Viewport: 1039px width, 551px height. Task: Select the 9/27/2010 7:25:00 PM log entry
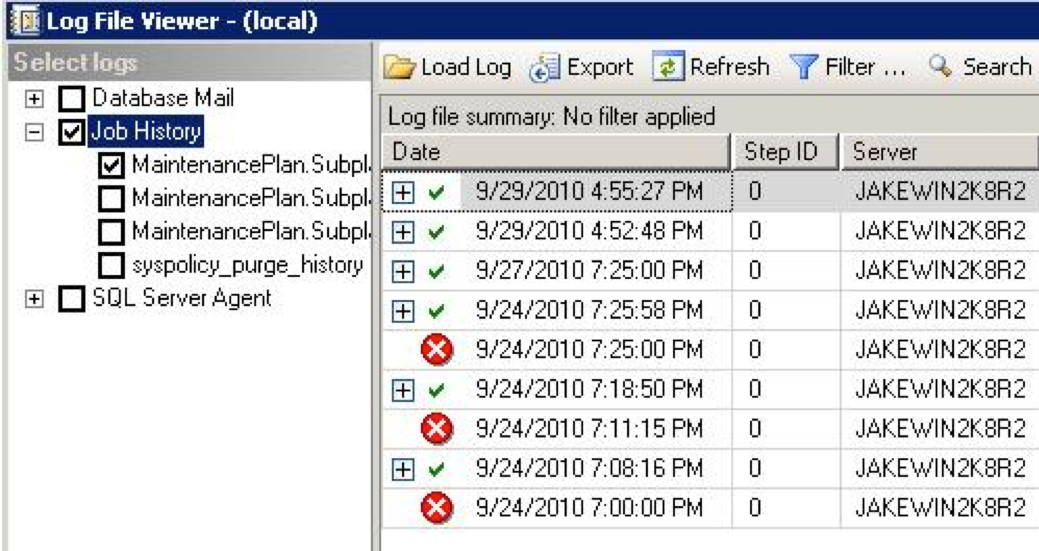point(588,271)
